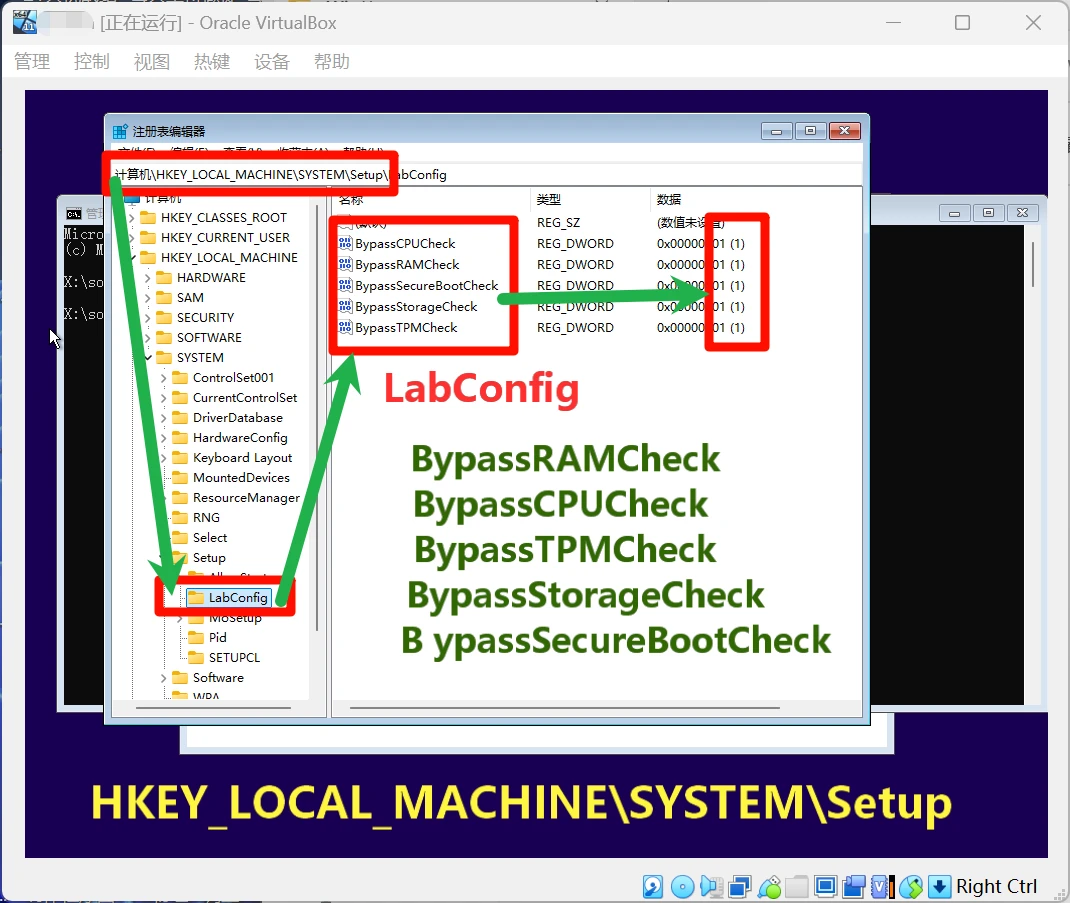The width and height of the screenshot is (1070, 903).
Task: Click the audio status icon
Action: pos(711,887)
